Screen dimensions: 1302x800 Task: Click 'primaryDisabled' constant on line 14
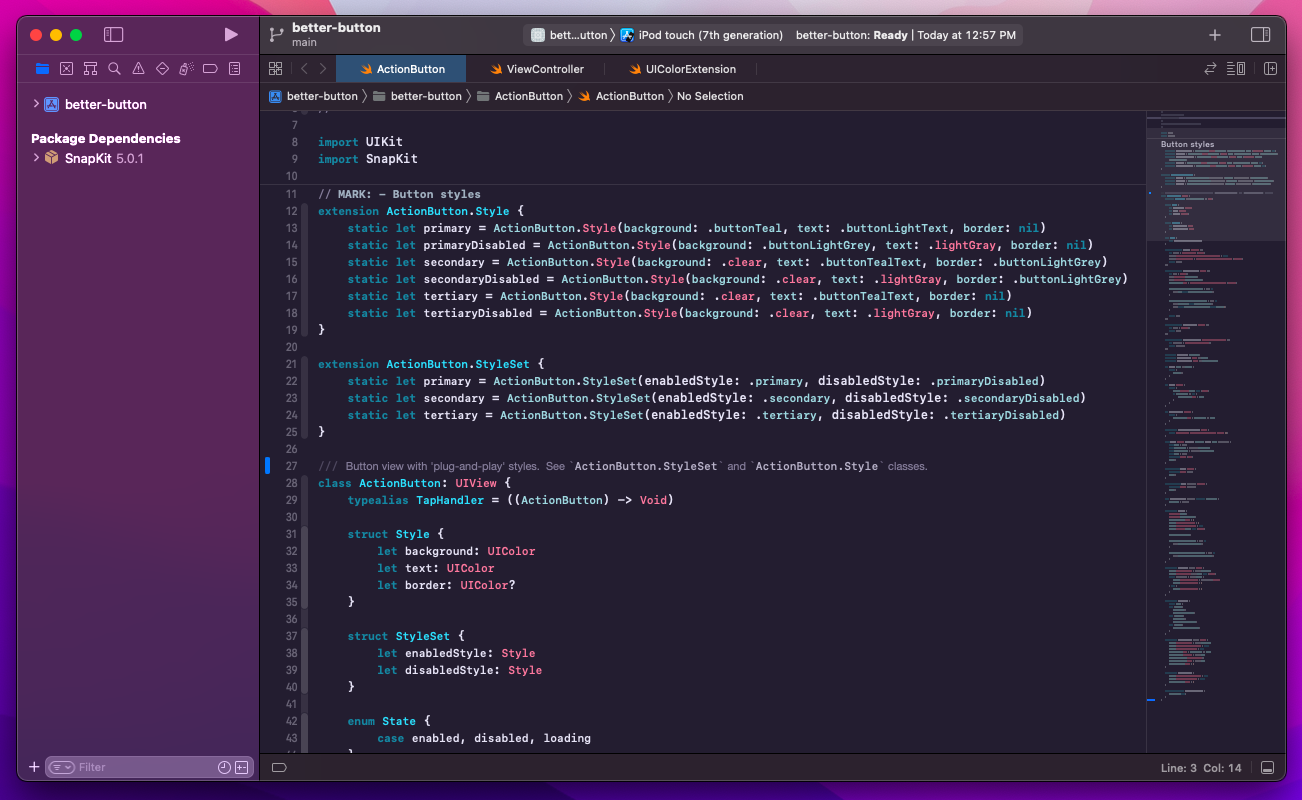click(x=475, y=245)
